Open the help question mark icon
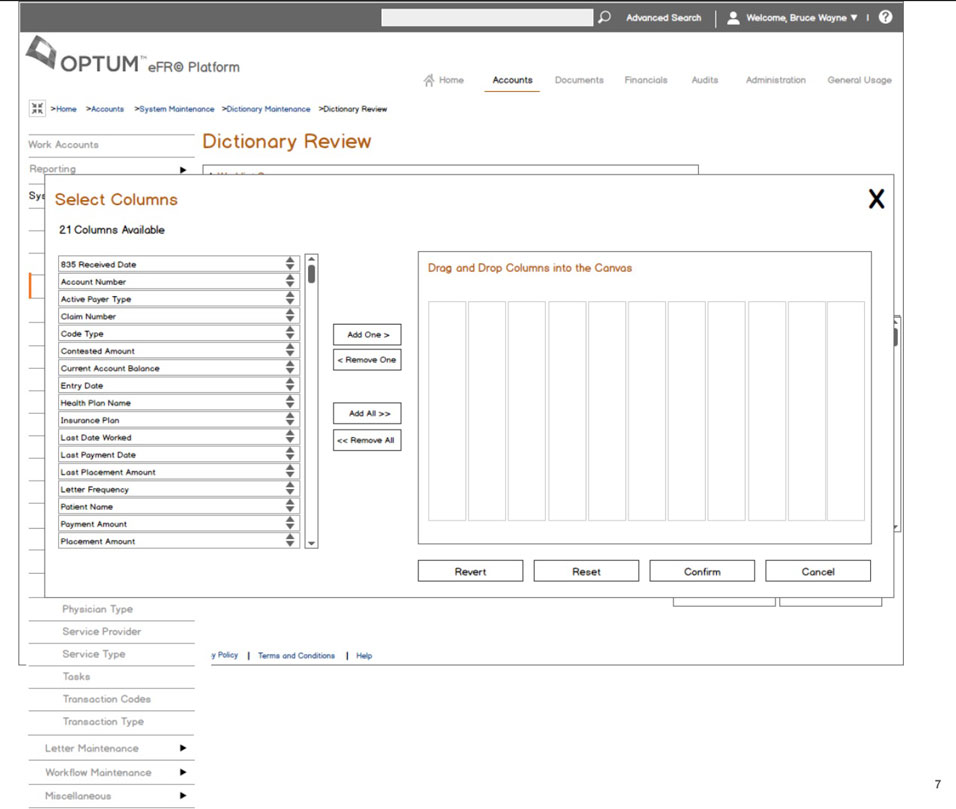 [885, 18]
